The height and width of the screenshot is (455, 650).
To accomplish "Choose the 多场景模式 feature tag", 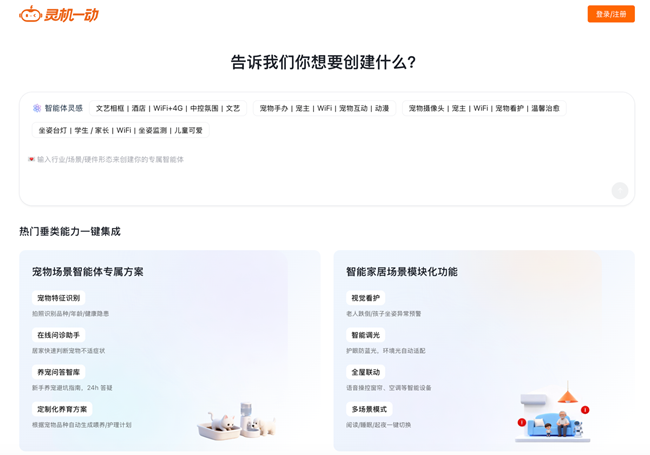I will (x=369, y=409).
